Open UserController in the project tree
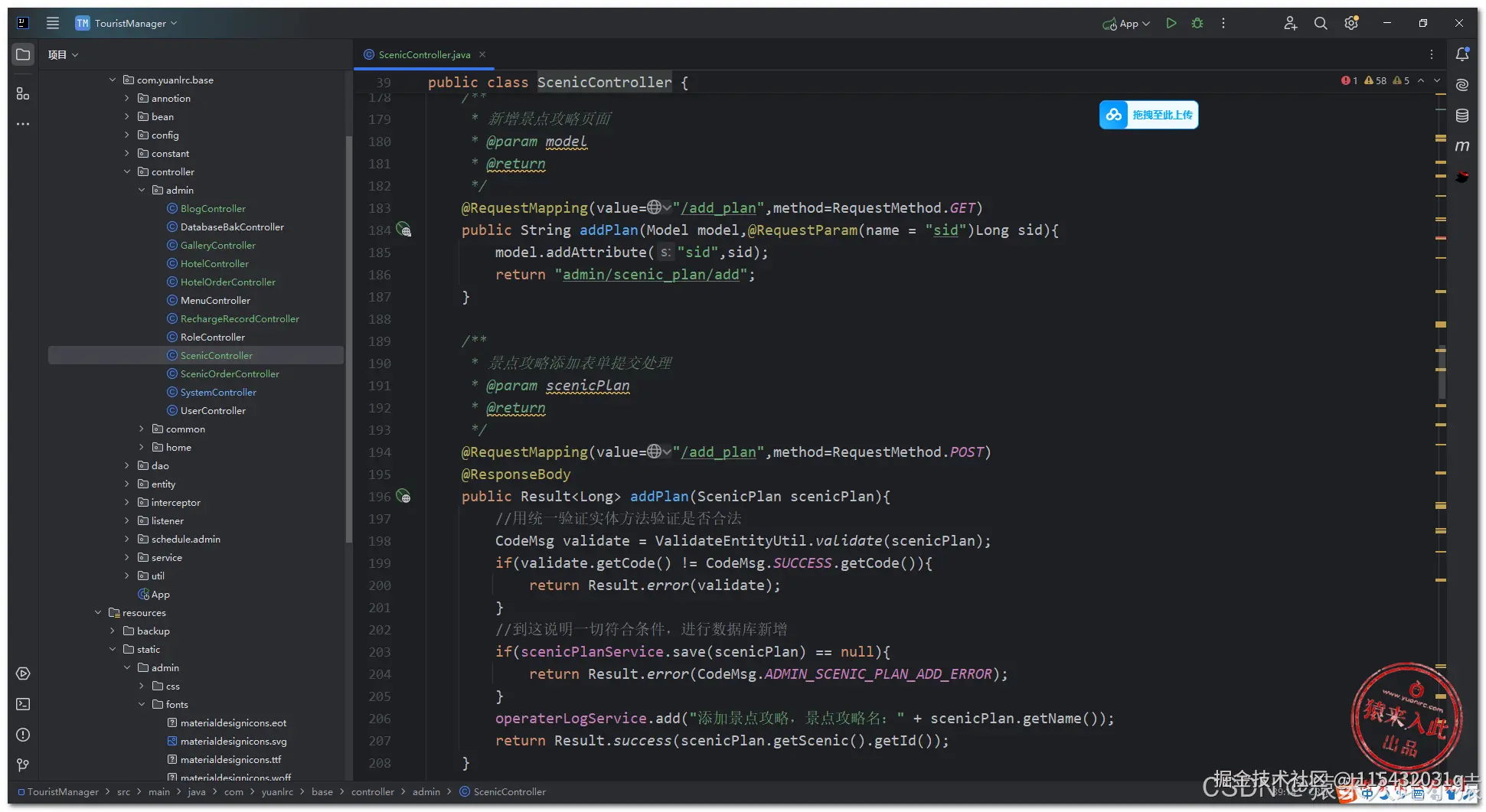Screen dimensions: 1486x812 coord(213,410)
